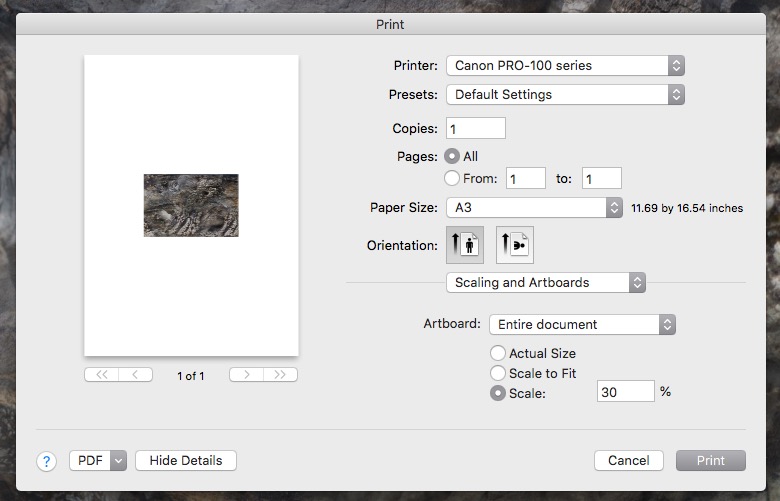Jump to last page in preview

tap(280, 375)
